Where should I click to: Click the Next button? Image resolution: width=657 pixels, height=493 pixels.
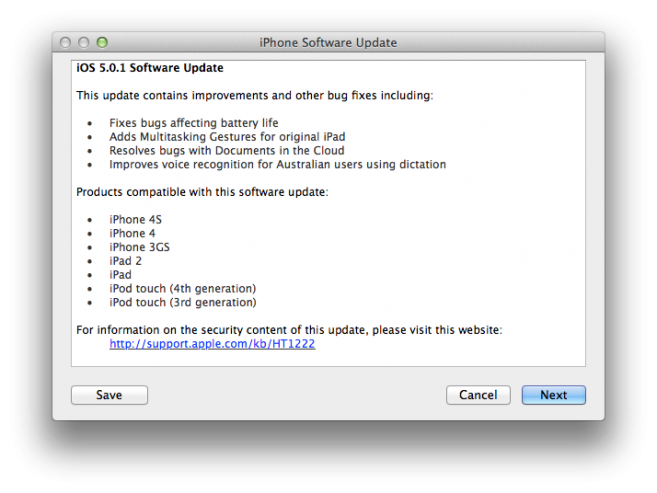(554, 395)
